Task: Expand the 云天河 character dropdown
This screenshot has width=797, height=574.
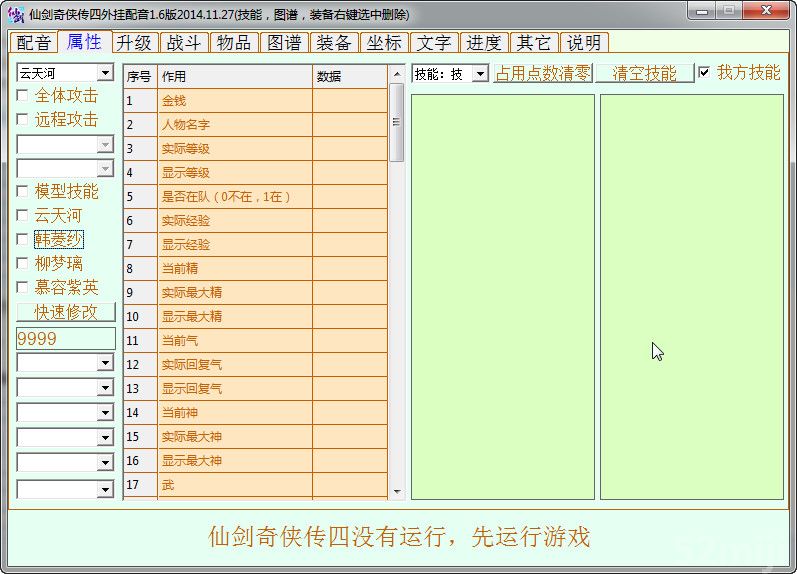Action: 105,73
